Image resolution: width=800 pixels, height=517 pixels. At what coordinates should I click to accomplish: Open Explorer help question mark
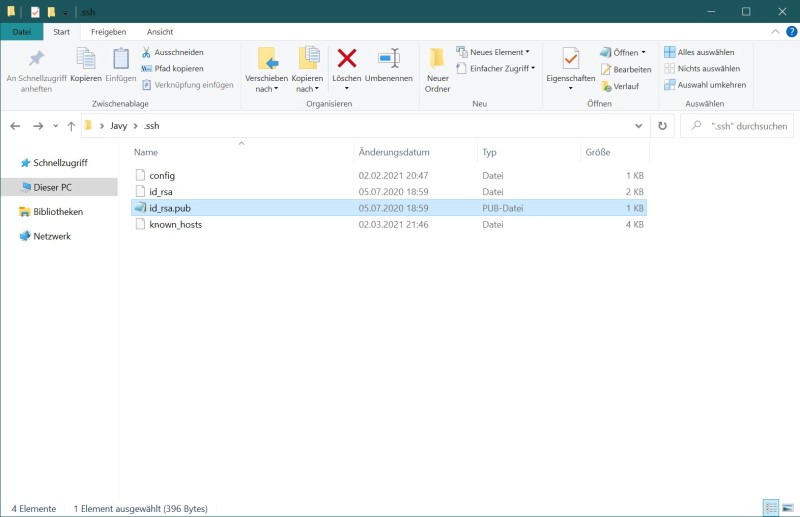pos(791,32)
